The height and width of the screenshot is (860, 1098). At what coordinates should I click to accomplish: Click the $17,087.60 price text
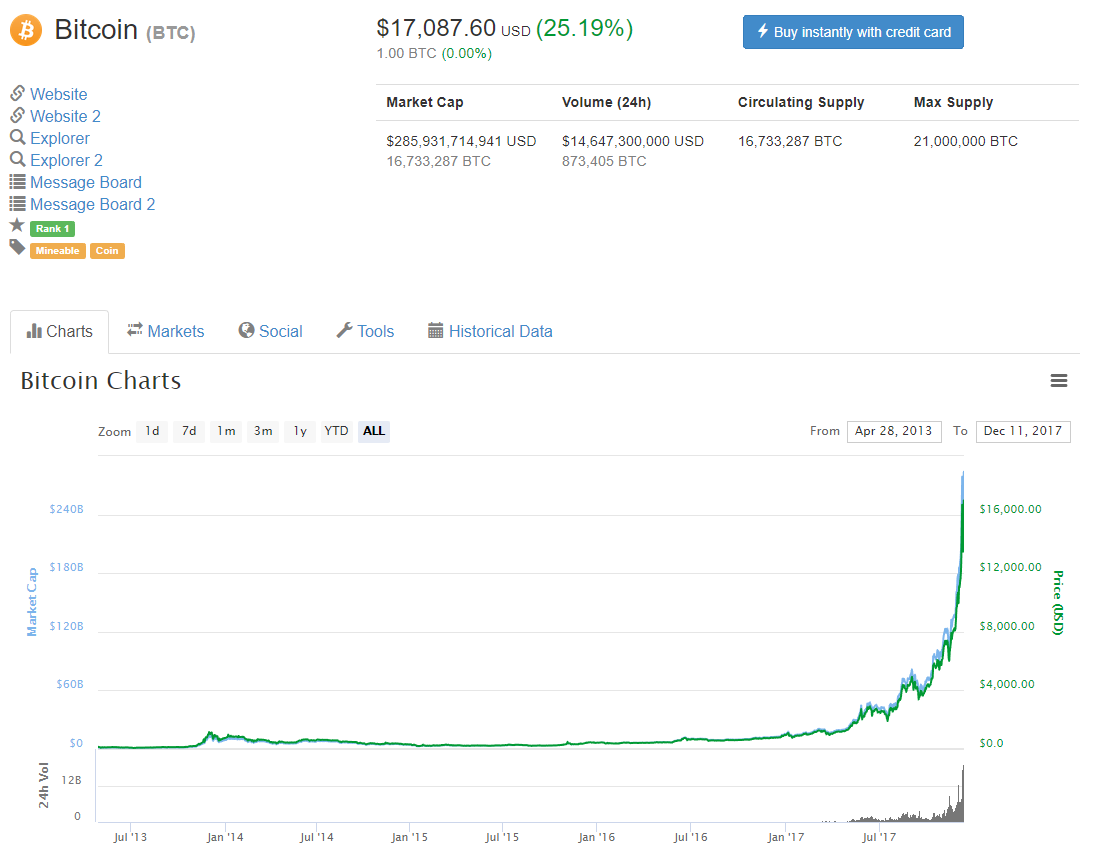436,29
